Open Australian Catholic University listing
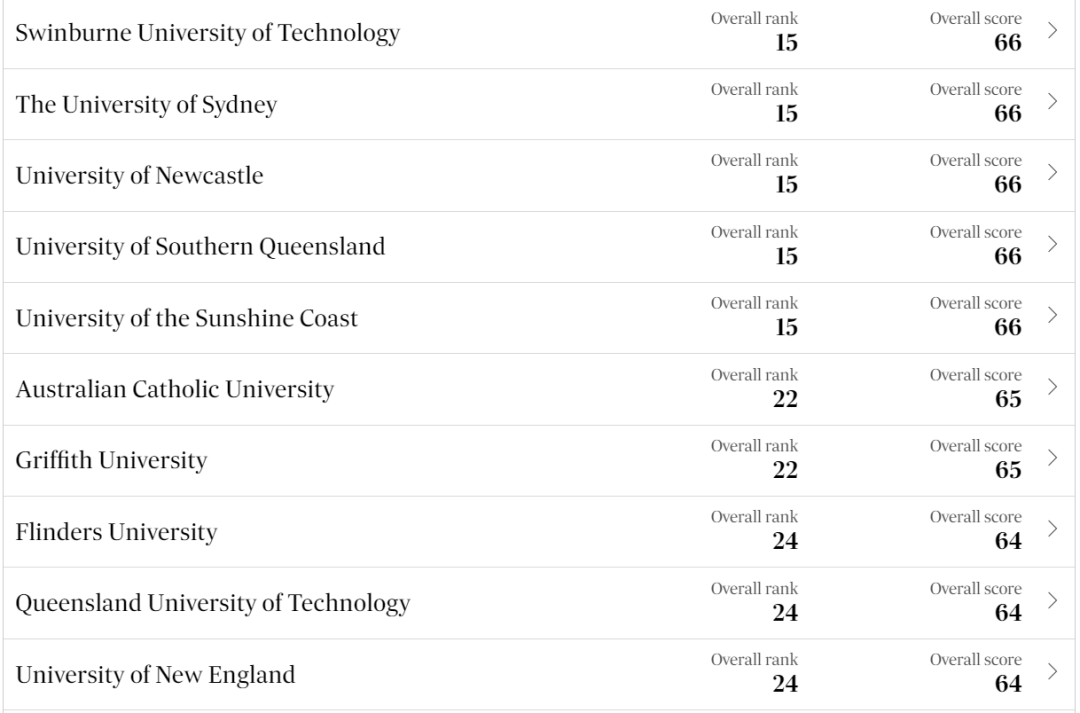1080x713 pixels. 174,389
